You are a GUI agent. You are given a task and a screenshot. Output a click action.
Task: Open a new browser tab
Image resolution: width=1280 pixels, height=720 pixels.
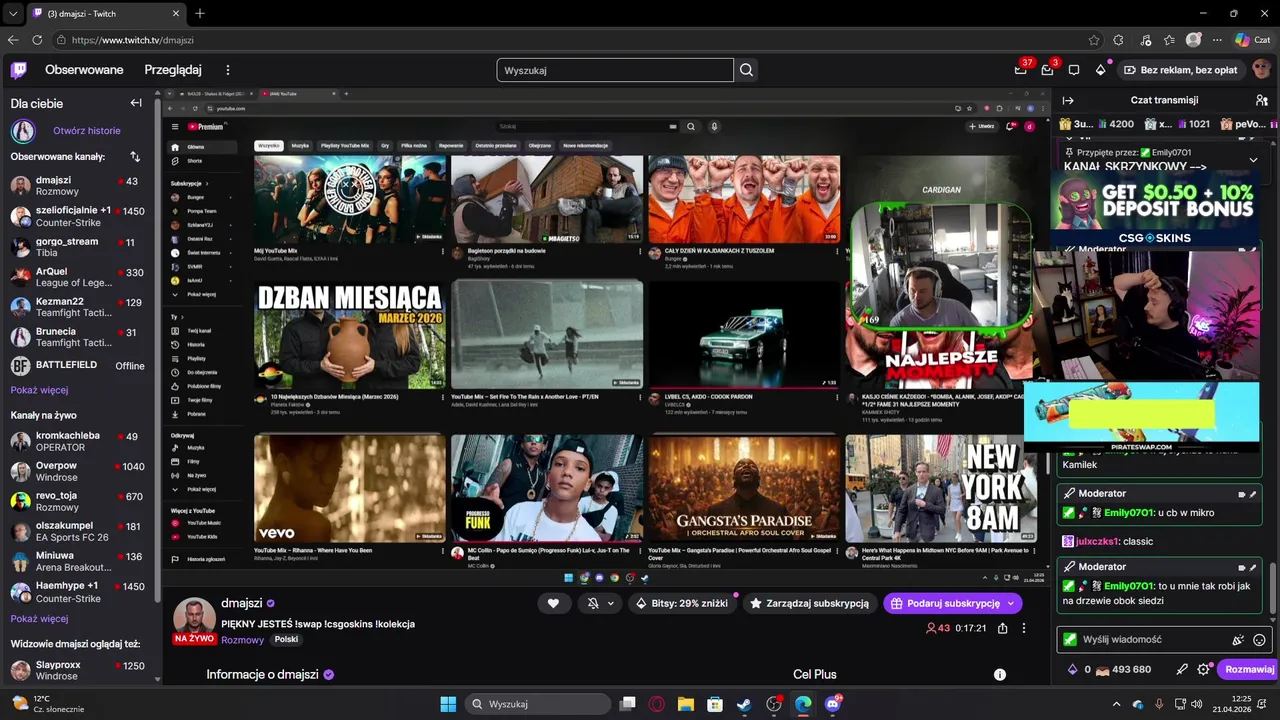click(200, 13)
